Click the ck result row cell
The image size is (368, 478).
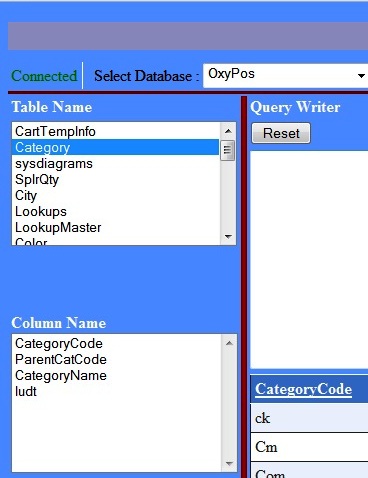click(x=309, y=418)
